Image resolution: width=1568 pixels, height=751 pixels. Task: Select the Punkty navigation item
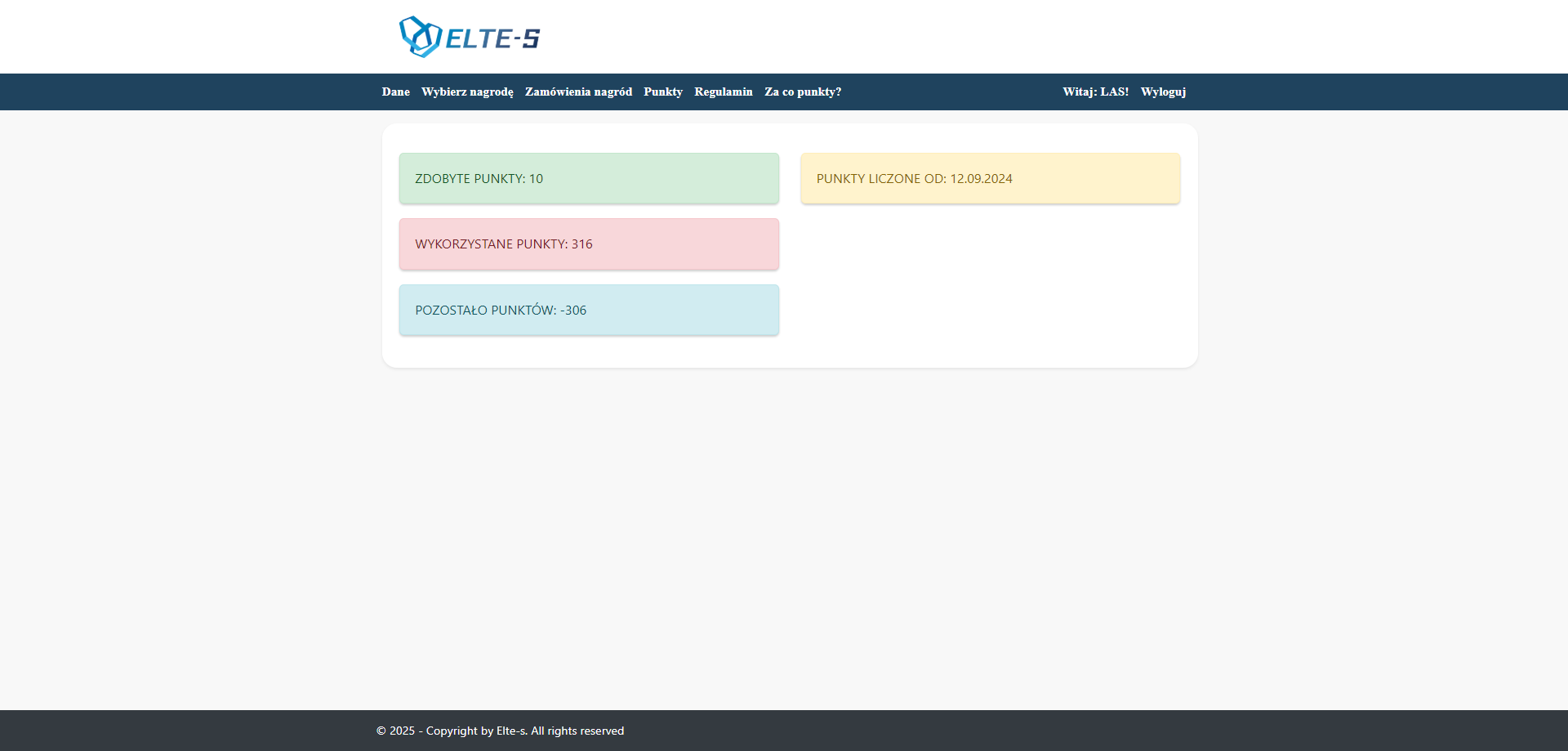[662, 92]
